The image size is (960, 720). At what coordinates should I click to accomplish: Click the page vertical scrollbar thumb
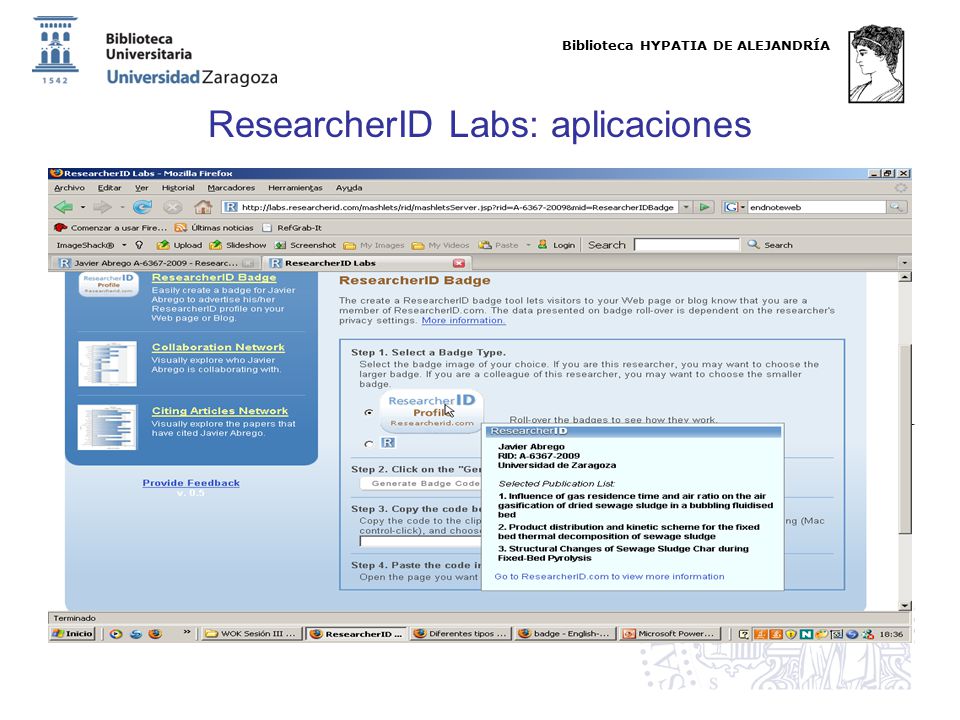pos(905,438)
